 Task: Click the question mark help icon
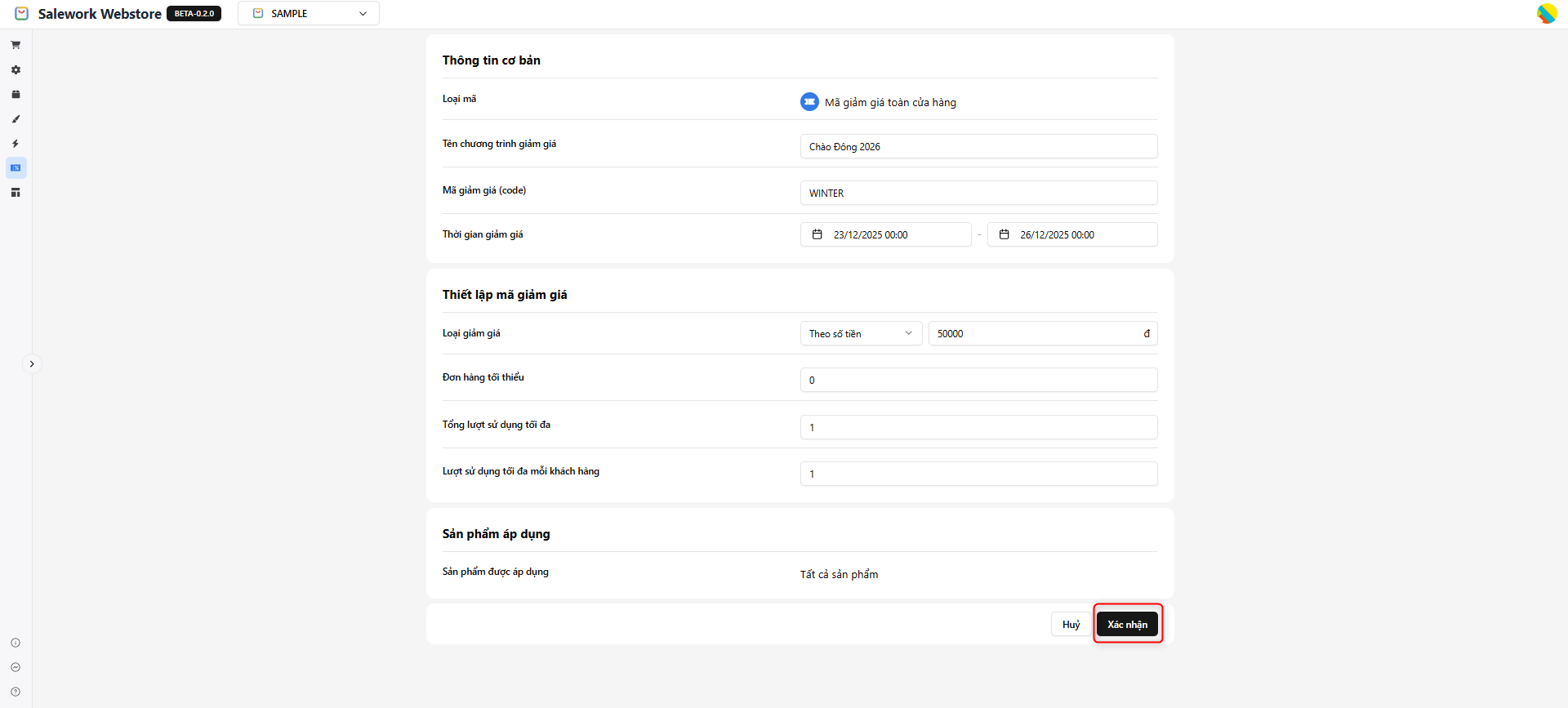point(16,692)
